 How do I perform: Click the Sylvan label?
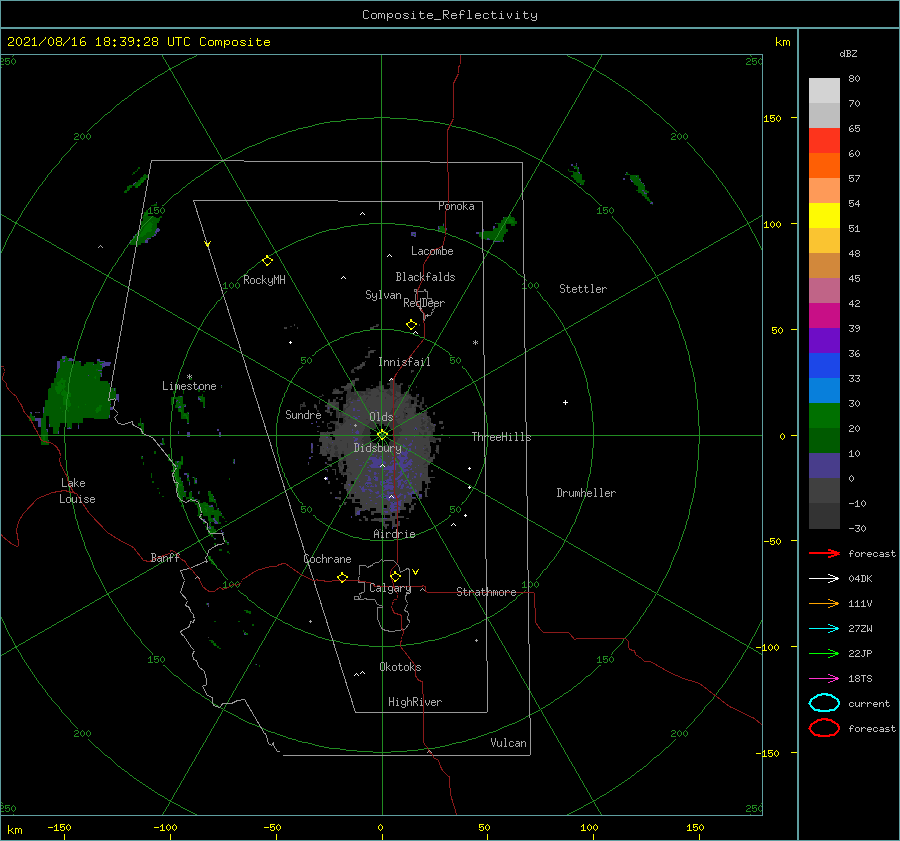click(383, 295)
